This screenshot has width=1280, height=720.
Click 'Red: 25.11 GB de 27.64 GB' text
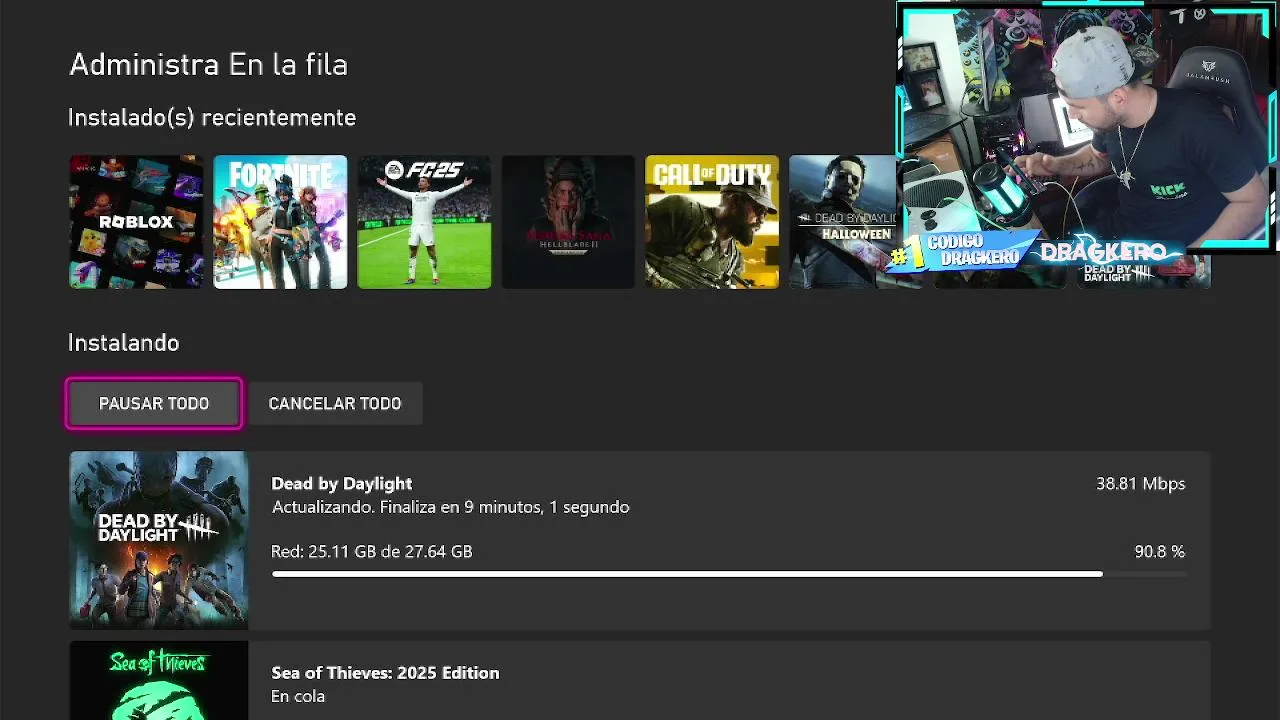click(x=372, y=551)
